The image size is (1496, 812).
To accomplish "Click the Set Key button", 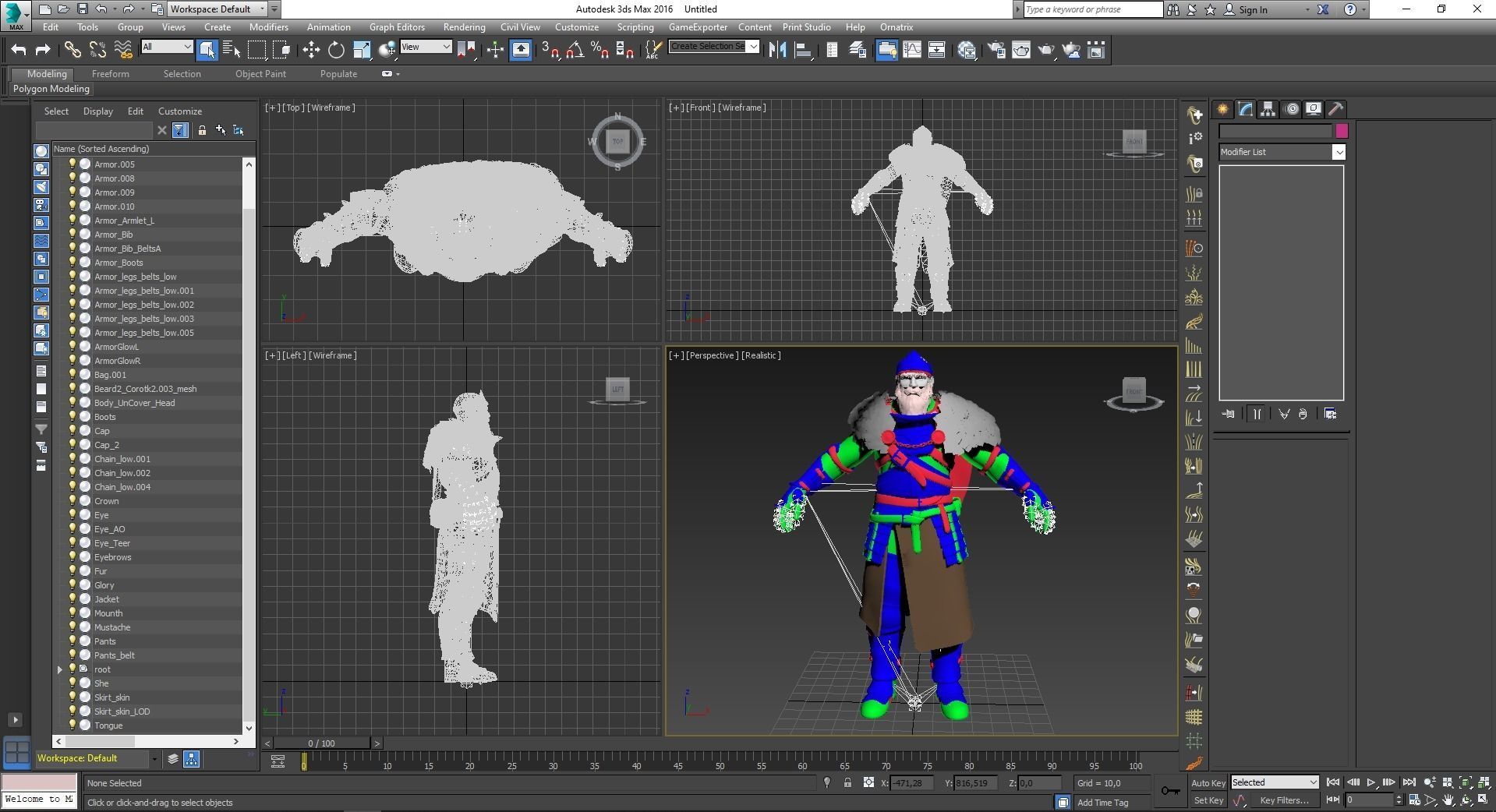I will tap(1208, 800).
